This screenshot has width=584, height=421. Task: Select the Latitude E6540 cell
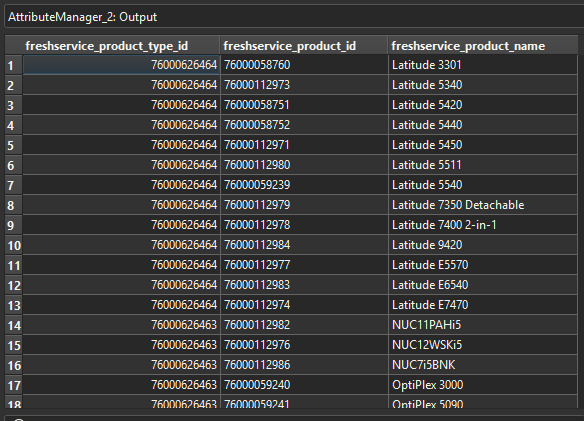pos(483,285)
